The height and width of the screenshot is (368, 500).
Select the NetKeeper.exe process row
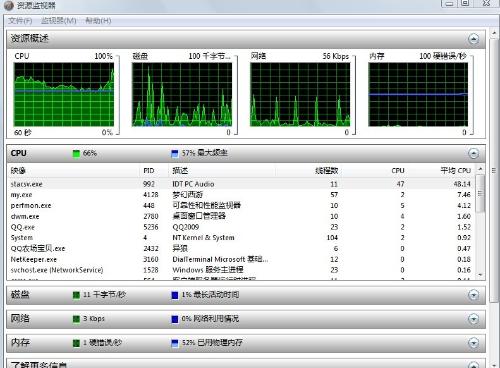[x=241, y=259]
